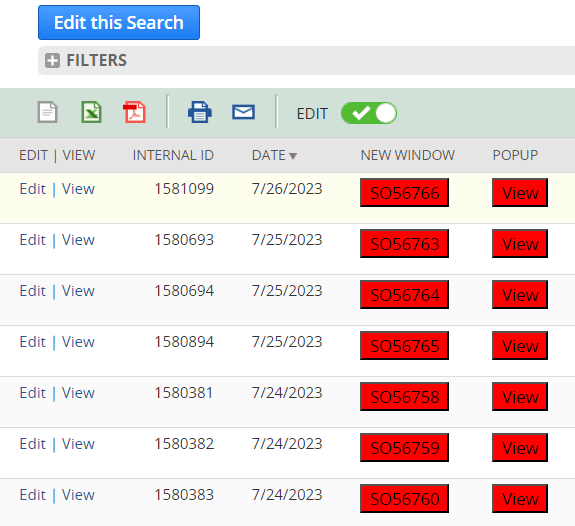Open SO56766 in a new window

(404, 193)
